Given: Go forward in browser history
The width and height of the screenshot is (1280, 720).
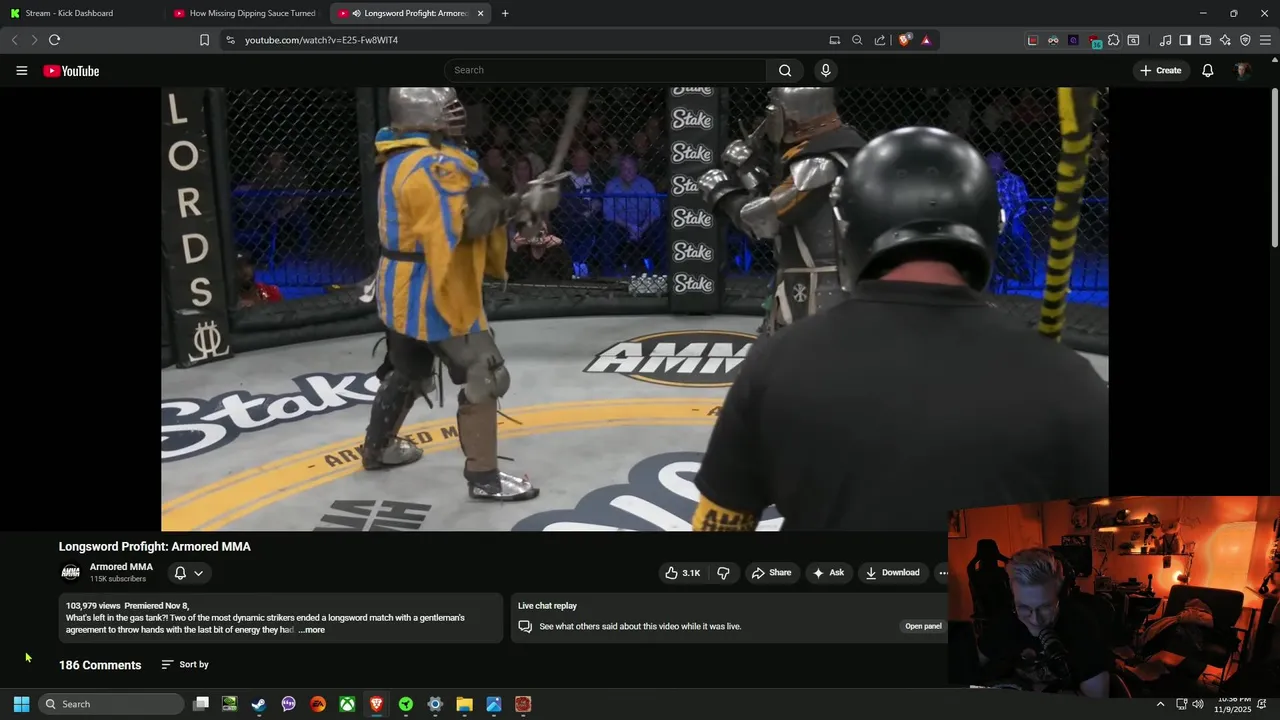Looking at the screenshot, I should point(34,40).
